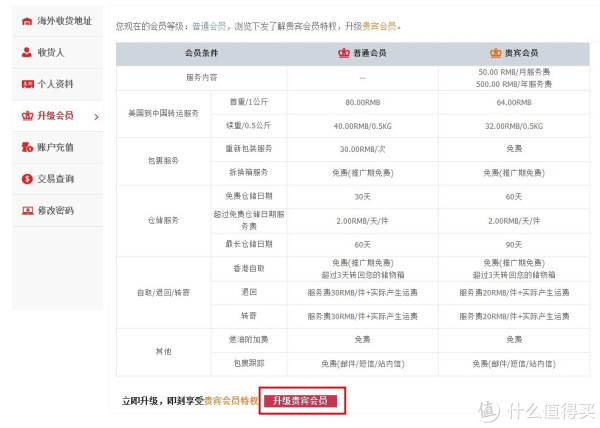Click the 50.00 RMB/月服务费 cell text
This screenshot has width=600, height=428.
pyautogui.click(x=514, y=72)
